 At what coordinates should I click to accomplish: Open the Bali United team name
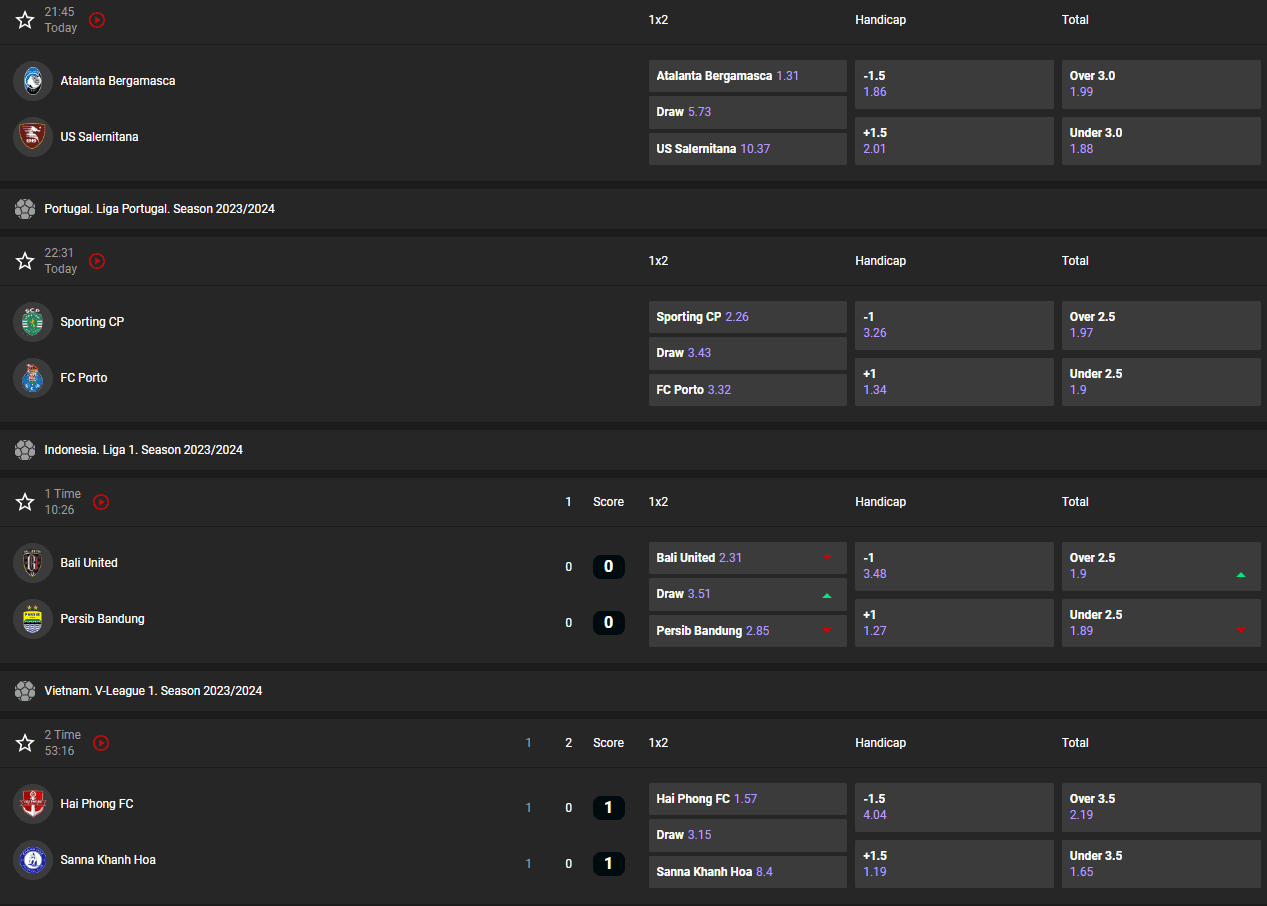(89, 563)
